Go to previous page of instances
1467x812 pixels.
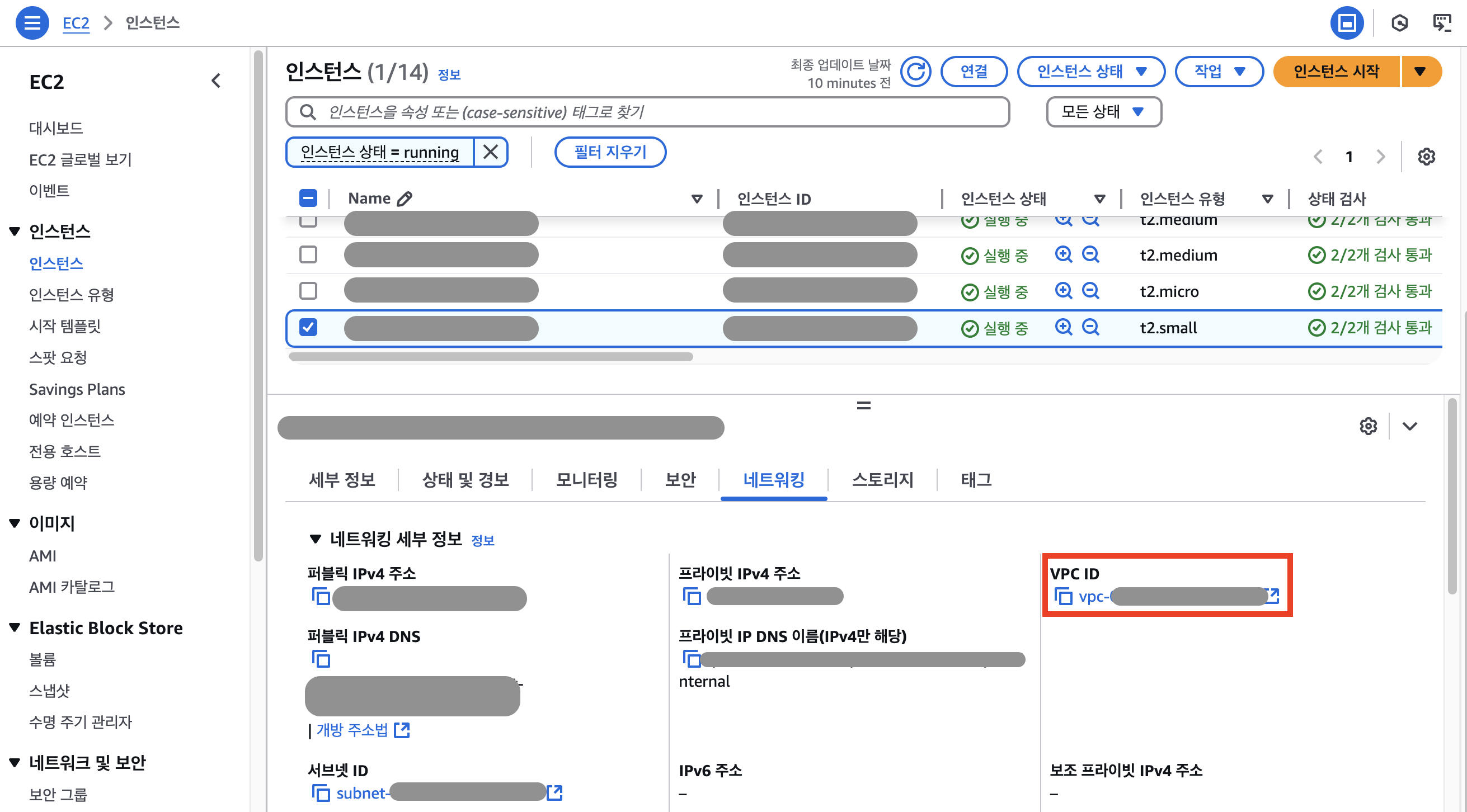(1318, 157)
